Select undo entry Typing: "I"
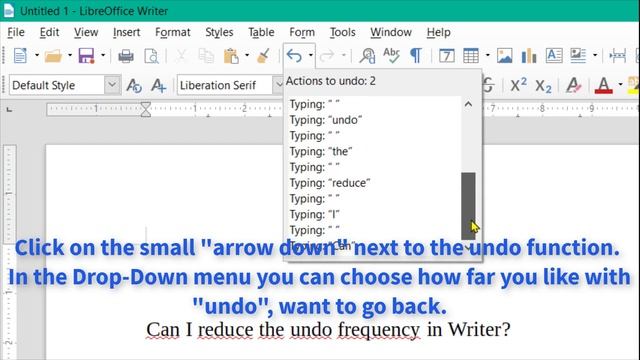The width and height of the screenshot is (640, 360). tap(314, 214)
